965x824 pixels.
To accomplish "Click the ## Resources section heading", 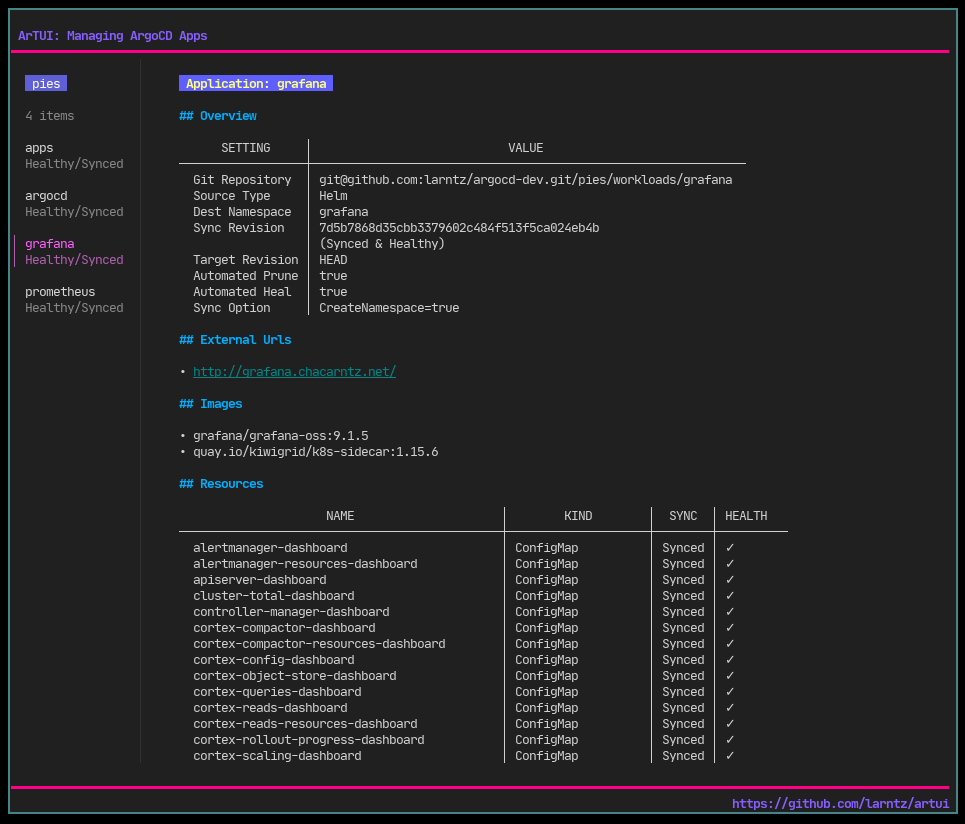I will [x=221, y=484].
